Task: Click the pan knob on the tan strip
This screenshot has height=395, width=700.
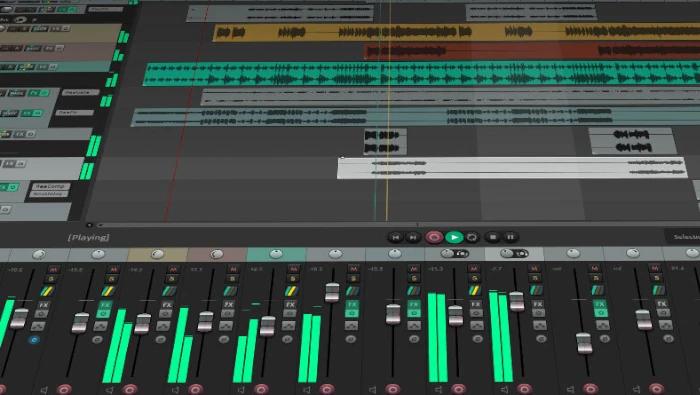Action: [157, 254]
